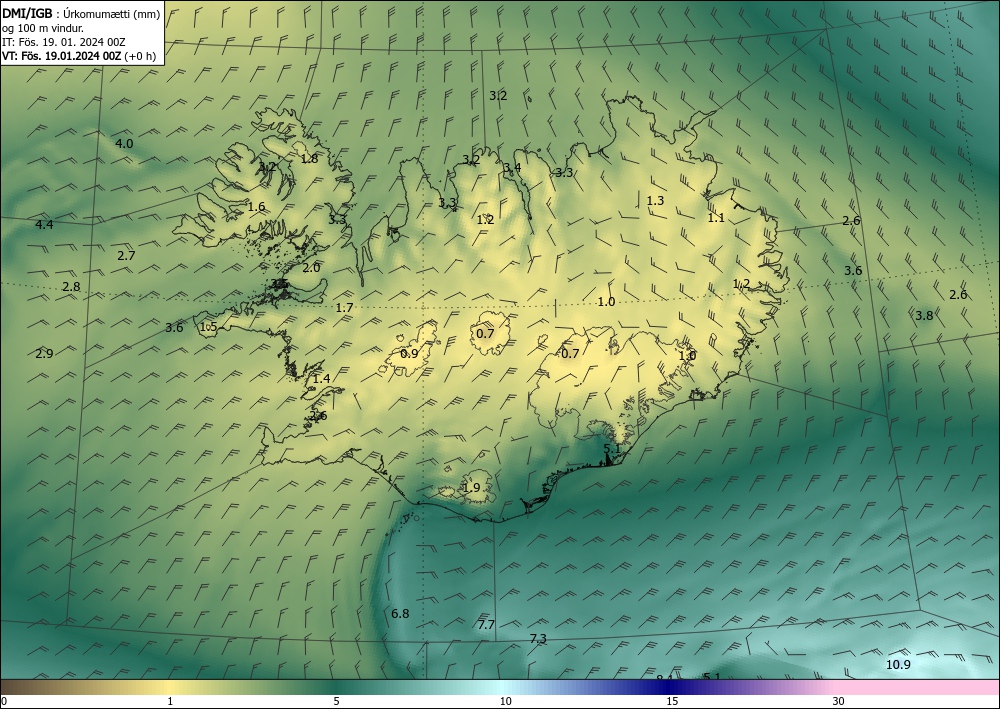Click the "DMI/IGB : Úrkomumætti (mm)" title line
This screenshot has height=709, width=1000.
point(81,15)
